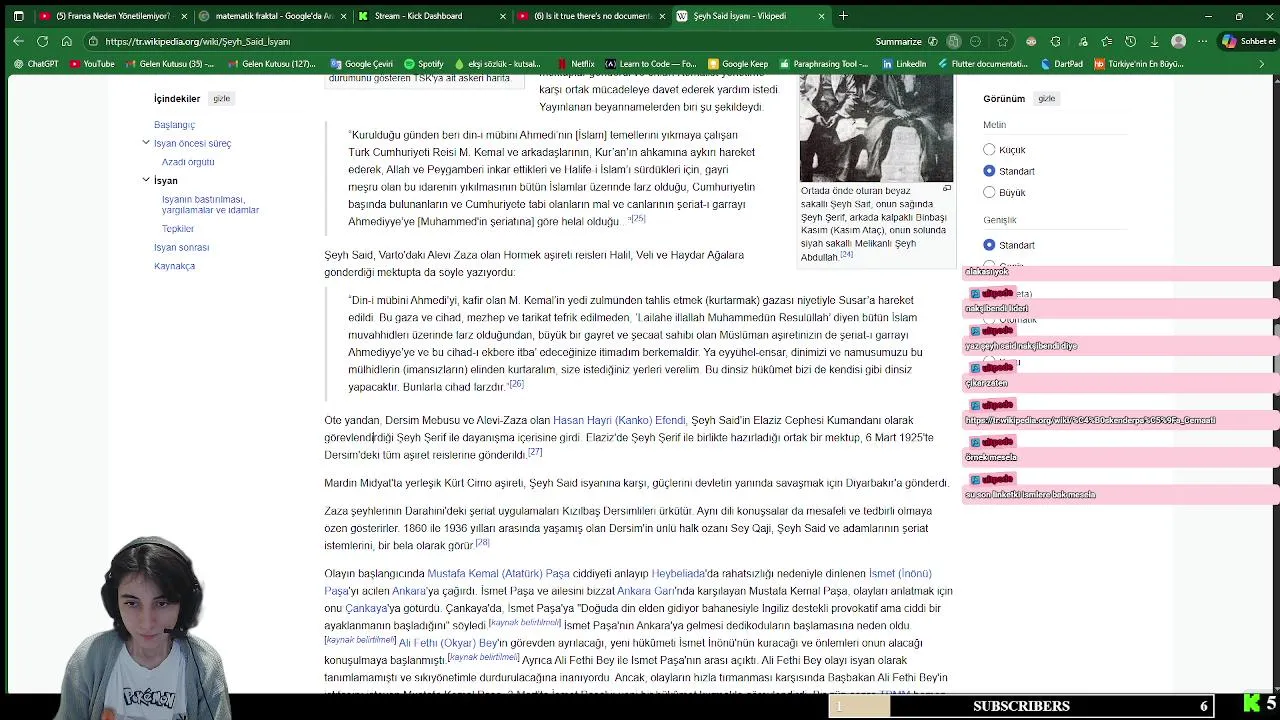Open footnote reference [27]

[x=535, y=452]
